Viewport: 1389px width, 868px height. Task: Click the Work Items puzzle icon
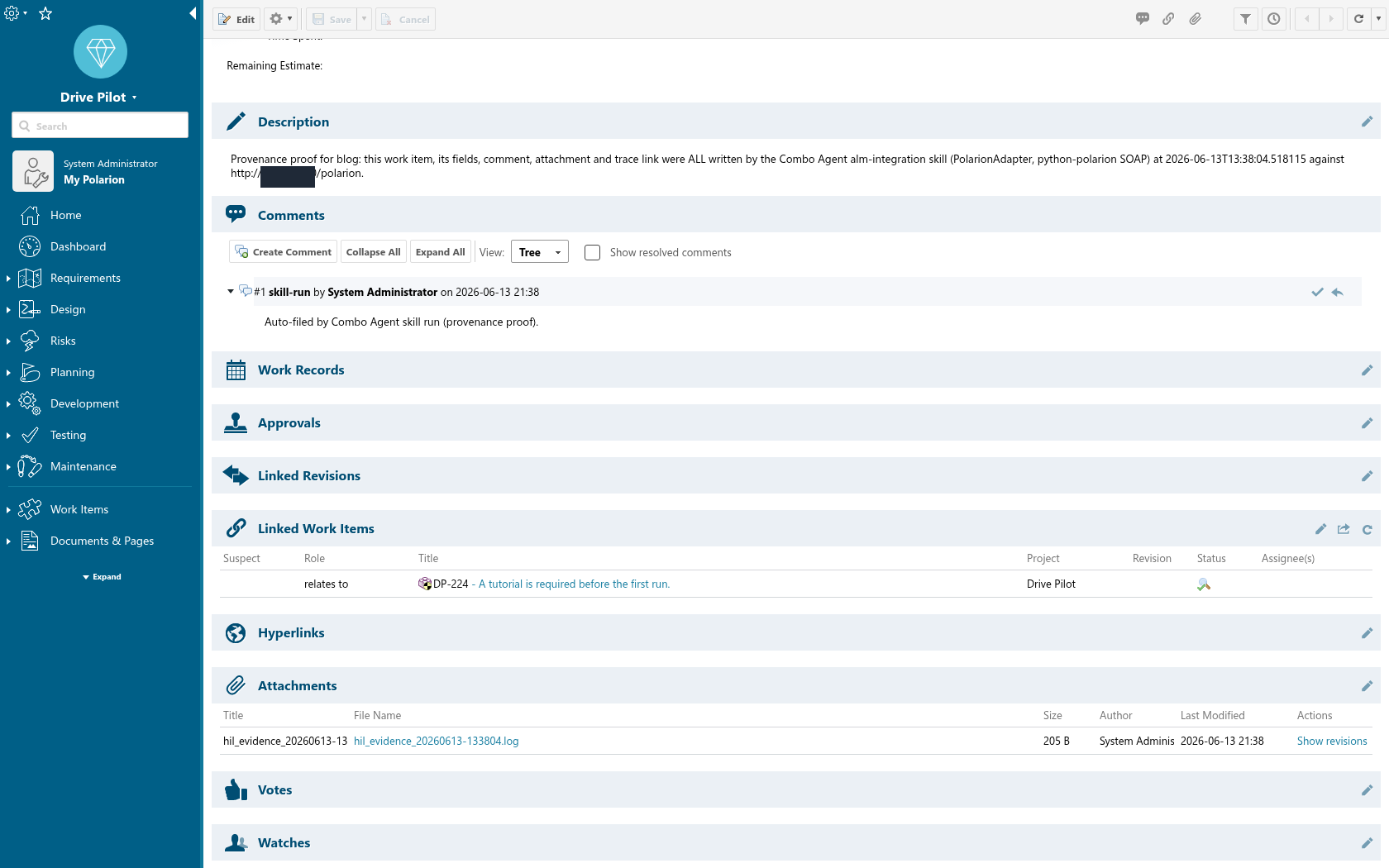[30, 509]
